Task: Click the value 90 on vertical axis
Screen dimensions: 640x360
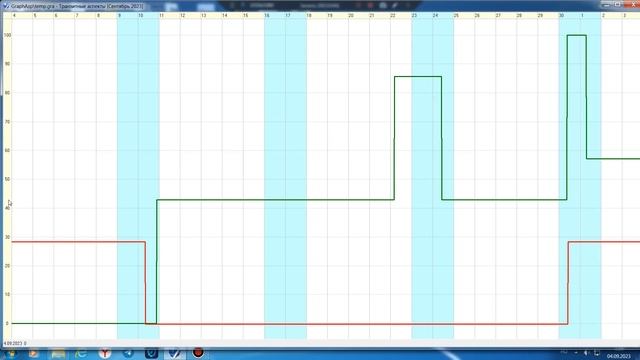Action: [x=7, y=64]
